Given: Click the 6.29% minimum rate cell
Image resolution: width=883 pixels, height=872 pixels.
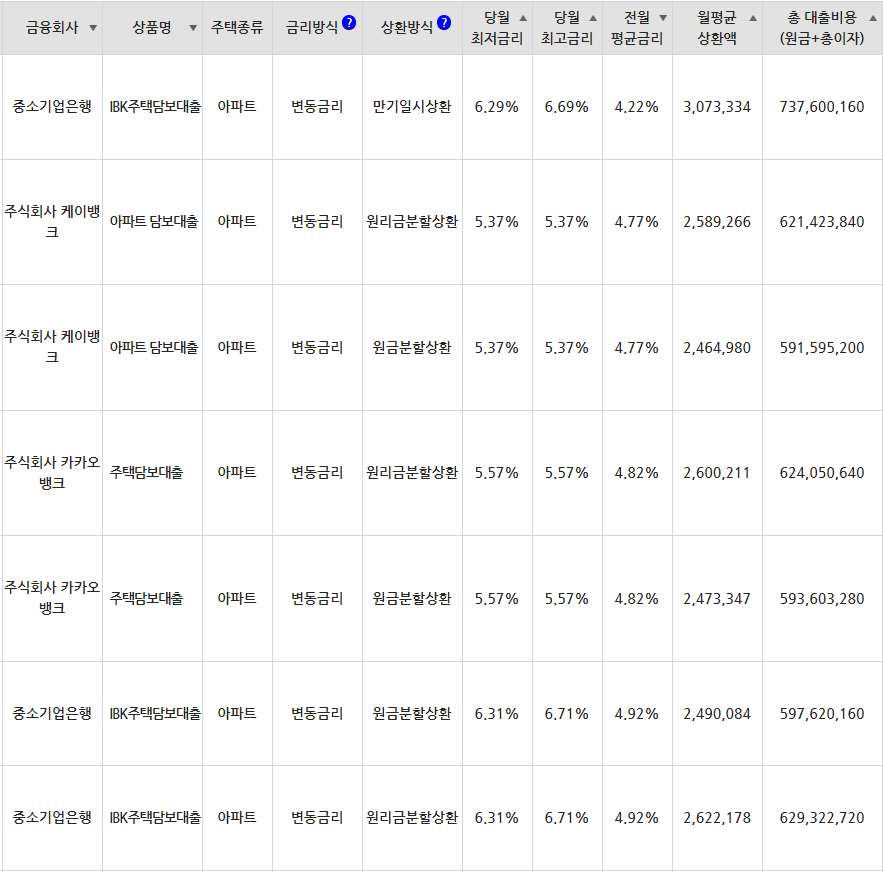Looking at the screenshot, I should [x=496, y=106].
